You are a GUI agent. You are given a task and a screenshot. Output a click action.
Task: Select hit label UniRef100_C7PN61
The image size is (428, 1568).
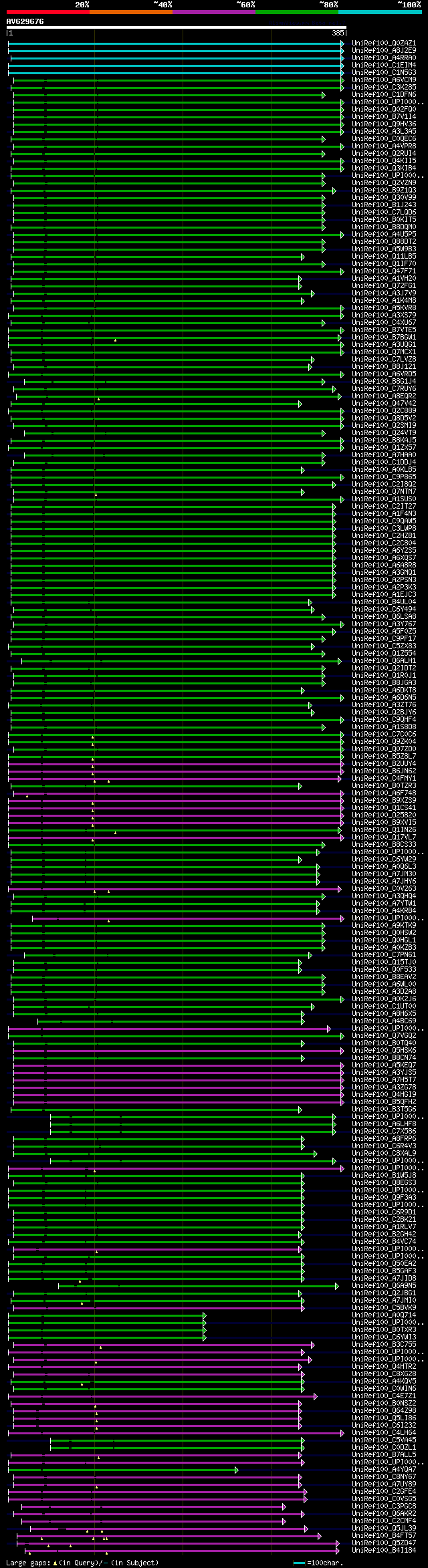(384, 954)
